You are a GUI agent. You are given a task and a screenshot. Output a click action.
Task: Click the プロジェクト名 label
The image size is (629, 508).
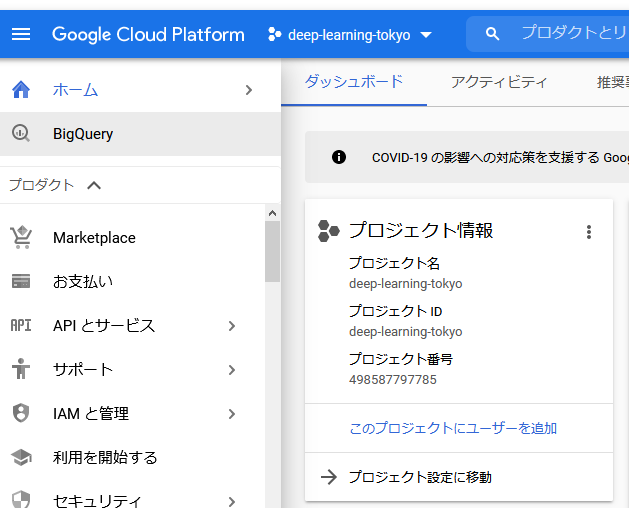click(394, 263)
